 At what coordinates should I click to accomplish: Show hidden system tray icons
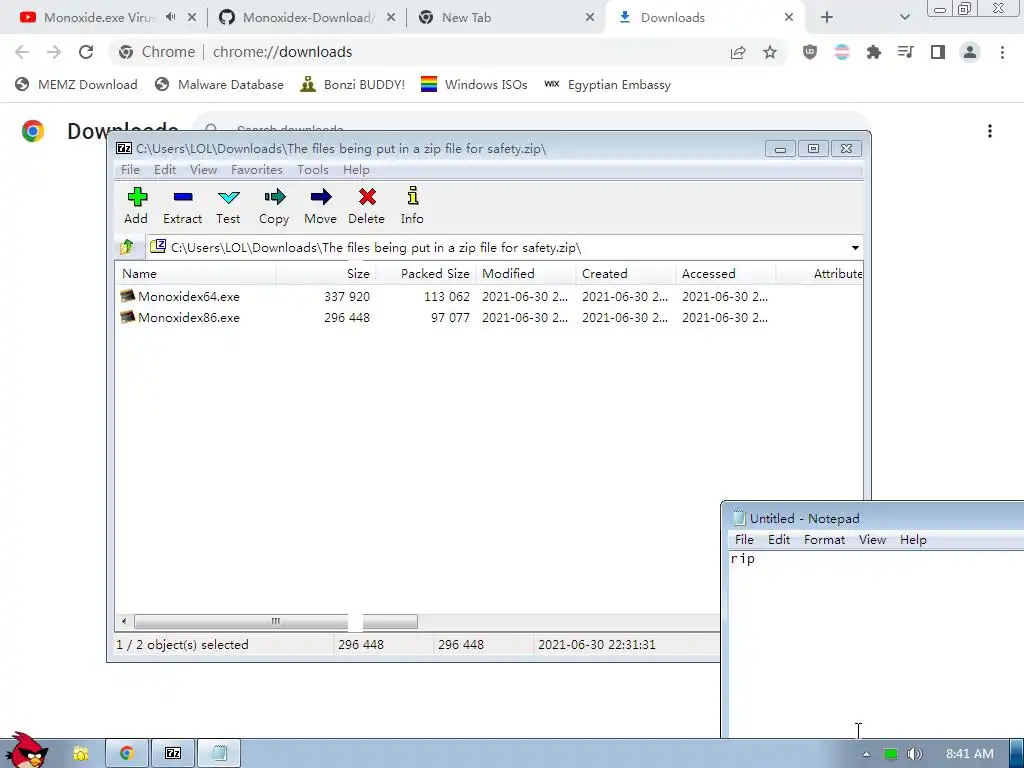click(x=866, y=754)
